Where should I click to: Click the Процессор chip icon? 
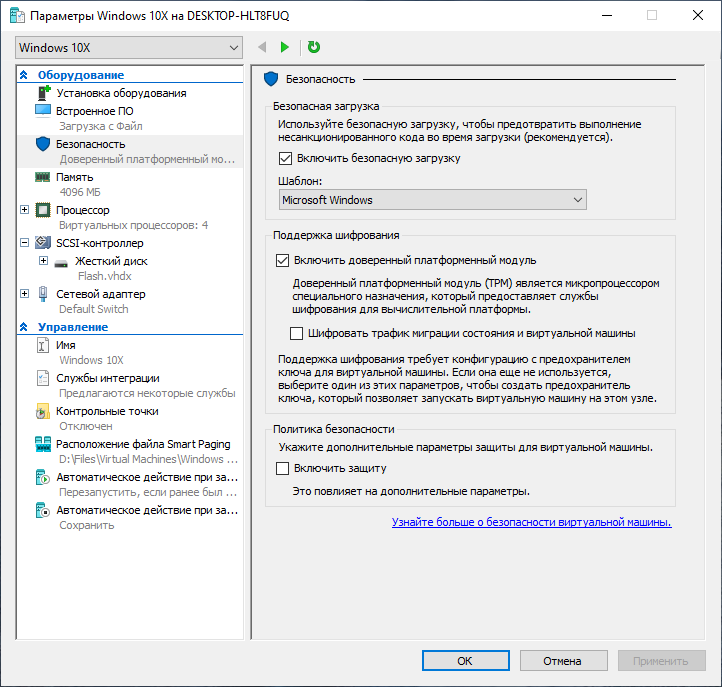43,210
